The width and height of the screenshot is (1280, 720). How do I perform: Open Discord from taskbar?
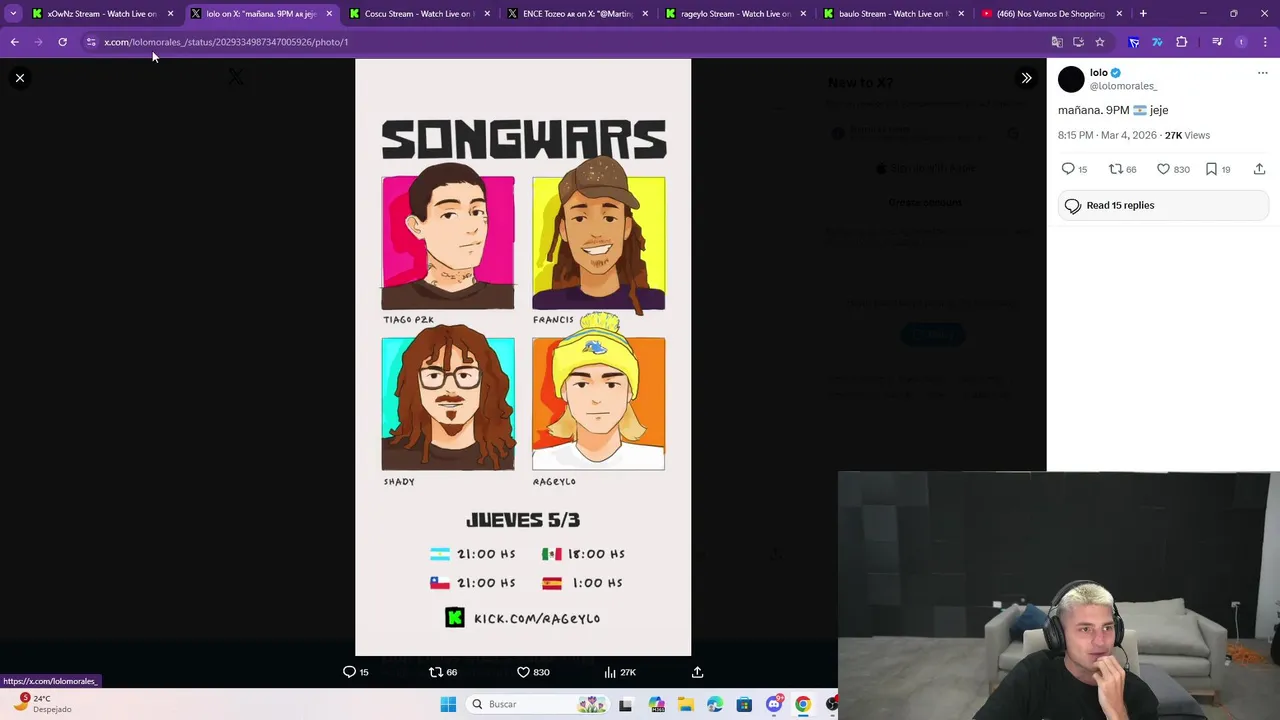click(x=774, y=704)
